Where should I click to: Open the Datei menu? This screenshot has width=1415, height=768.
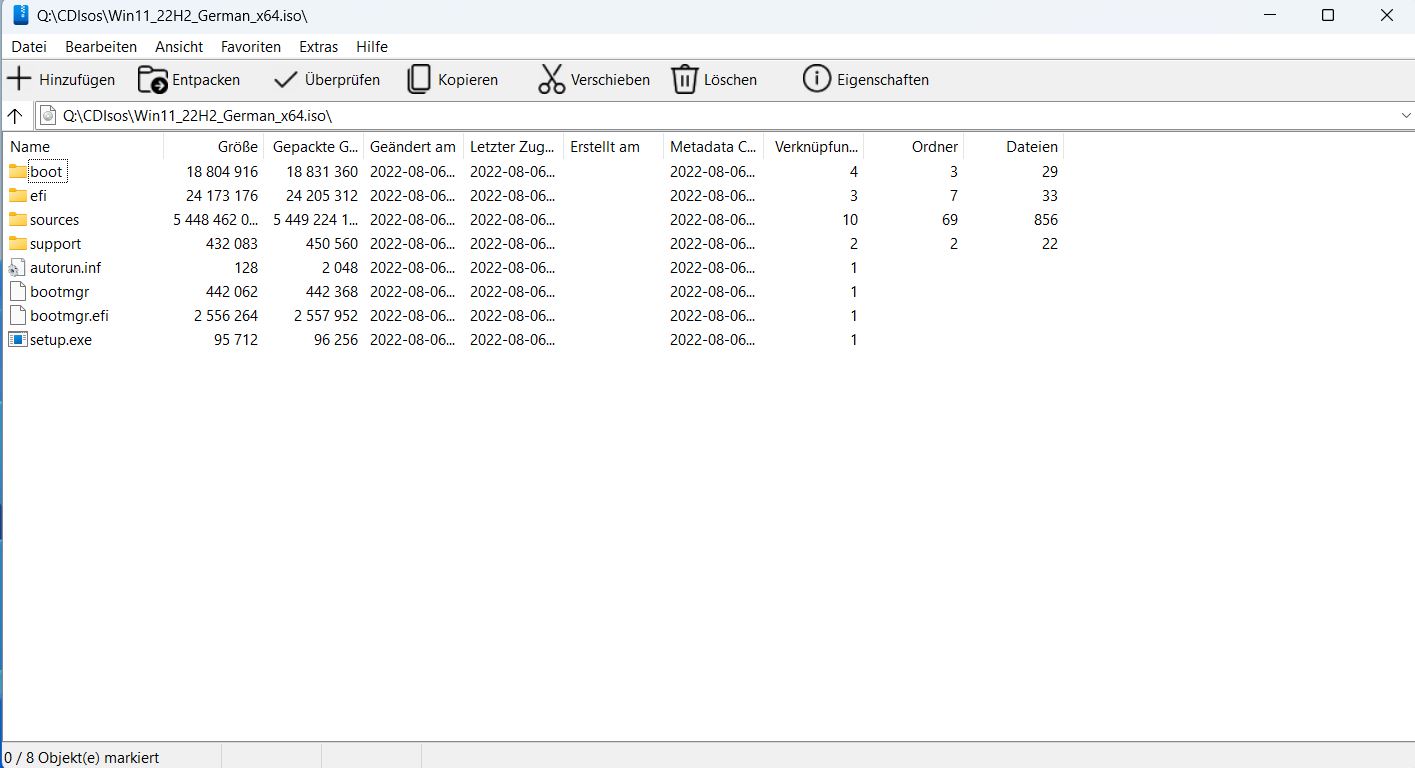click(29, 47)
